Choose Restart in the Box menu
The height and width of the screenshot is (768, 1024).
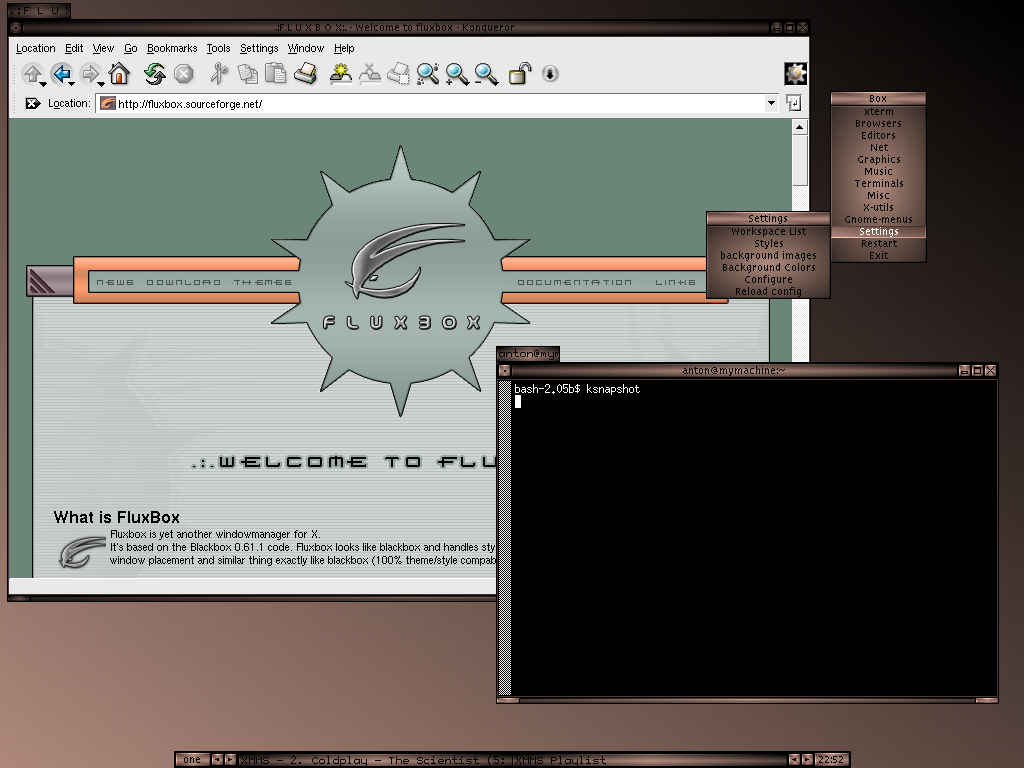point(878,244)
